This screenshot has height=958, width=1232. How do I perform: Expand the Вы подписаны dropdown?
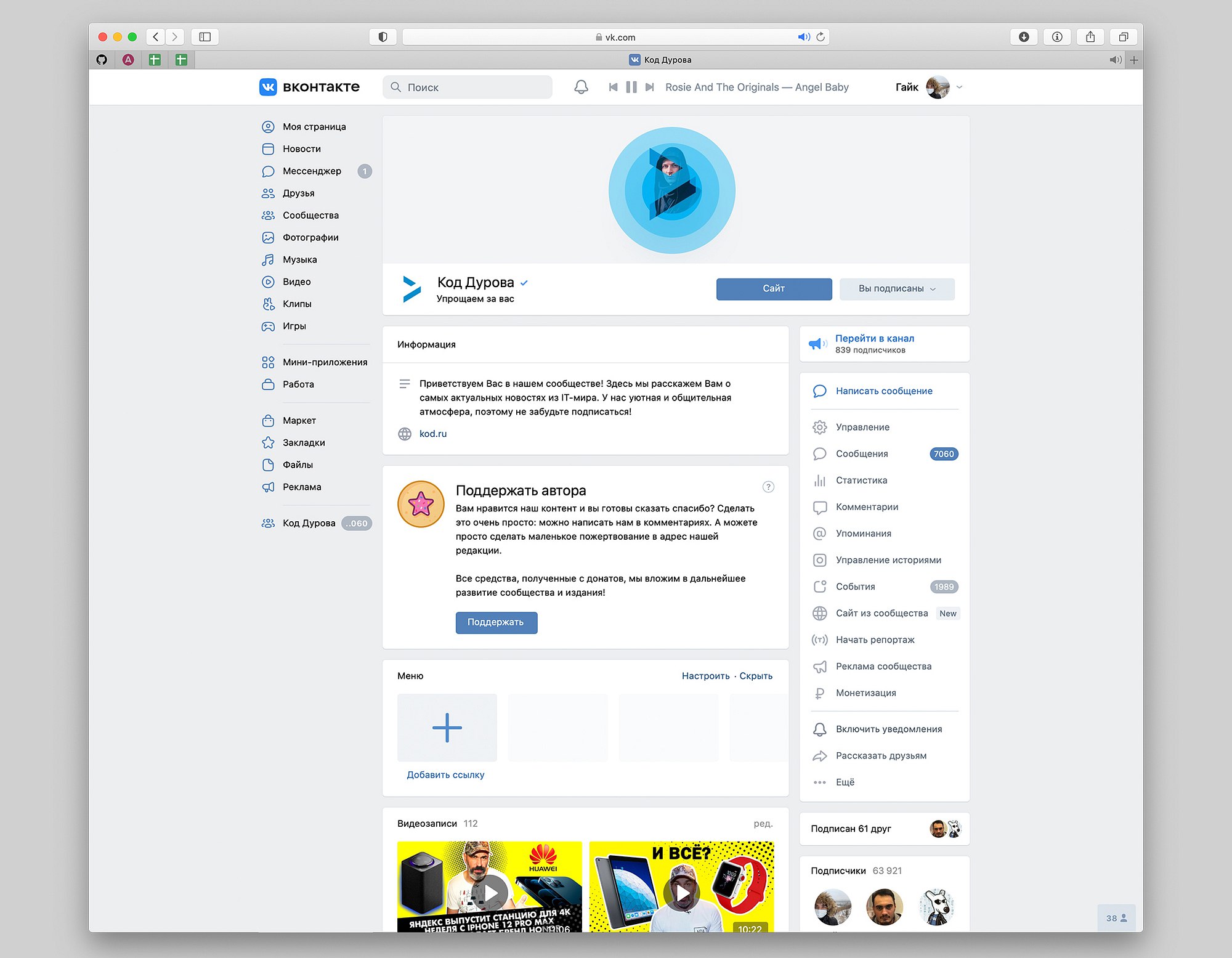click(897, 289)
